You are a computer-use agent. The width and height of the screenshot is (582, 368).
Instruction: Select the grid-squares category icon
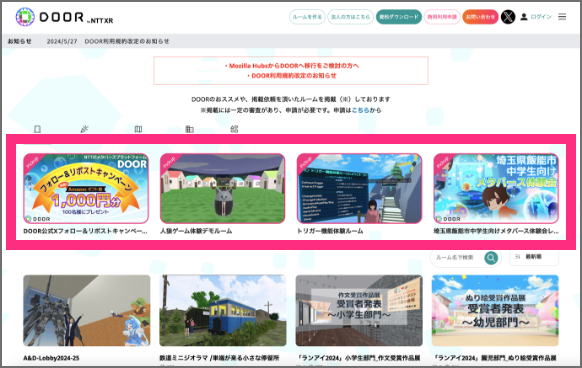click(234, 129)
